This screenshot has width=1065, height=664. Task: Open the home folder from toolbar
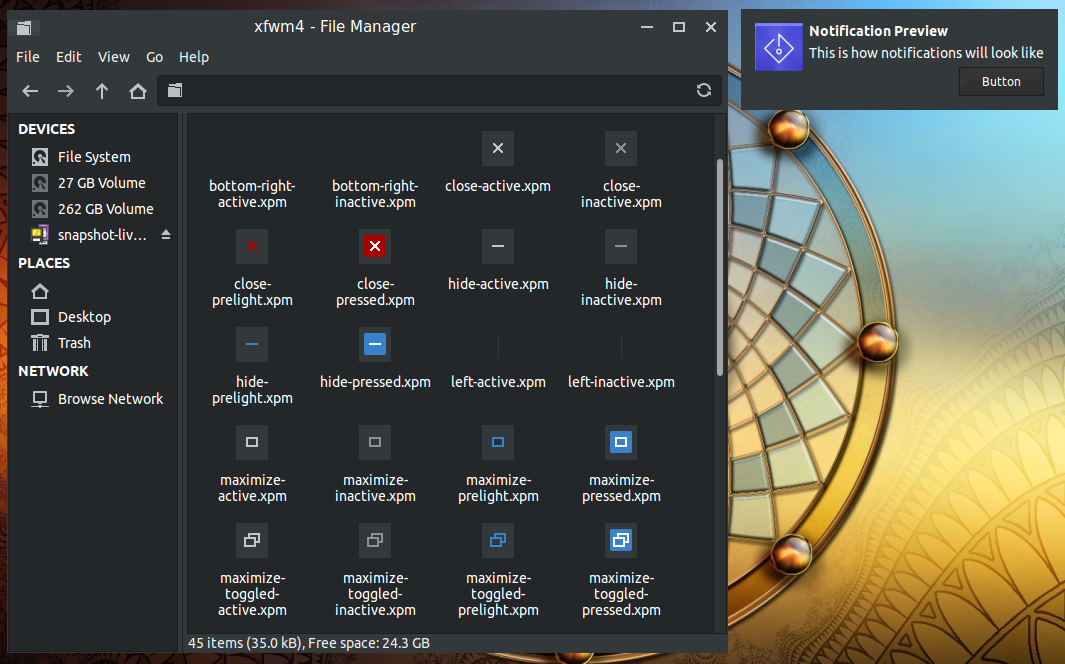pos(138,91)
